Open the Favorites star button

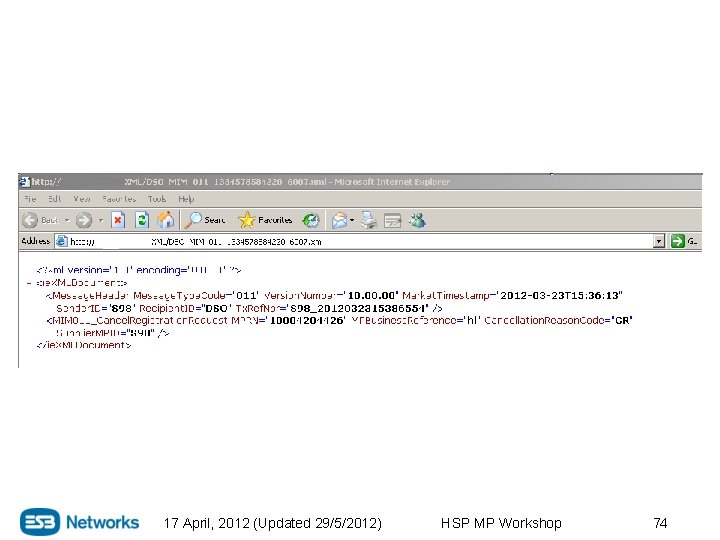[x=265, y=220]
